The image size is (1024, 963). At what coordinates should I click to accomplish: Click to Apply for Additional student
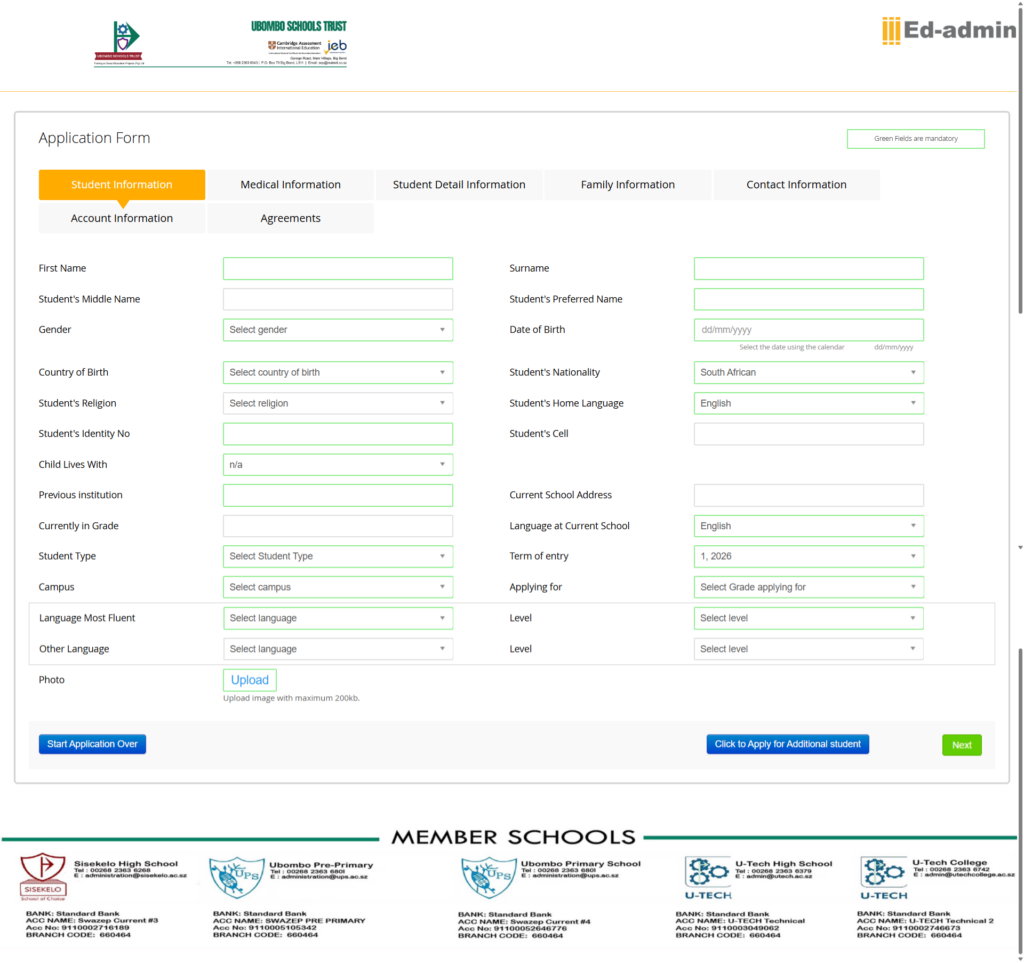[788, 744]
